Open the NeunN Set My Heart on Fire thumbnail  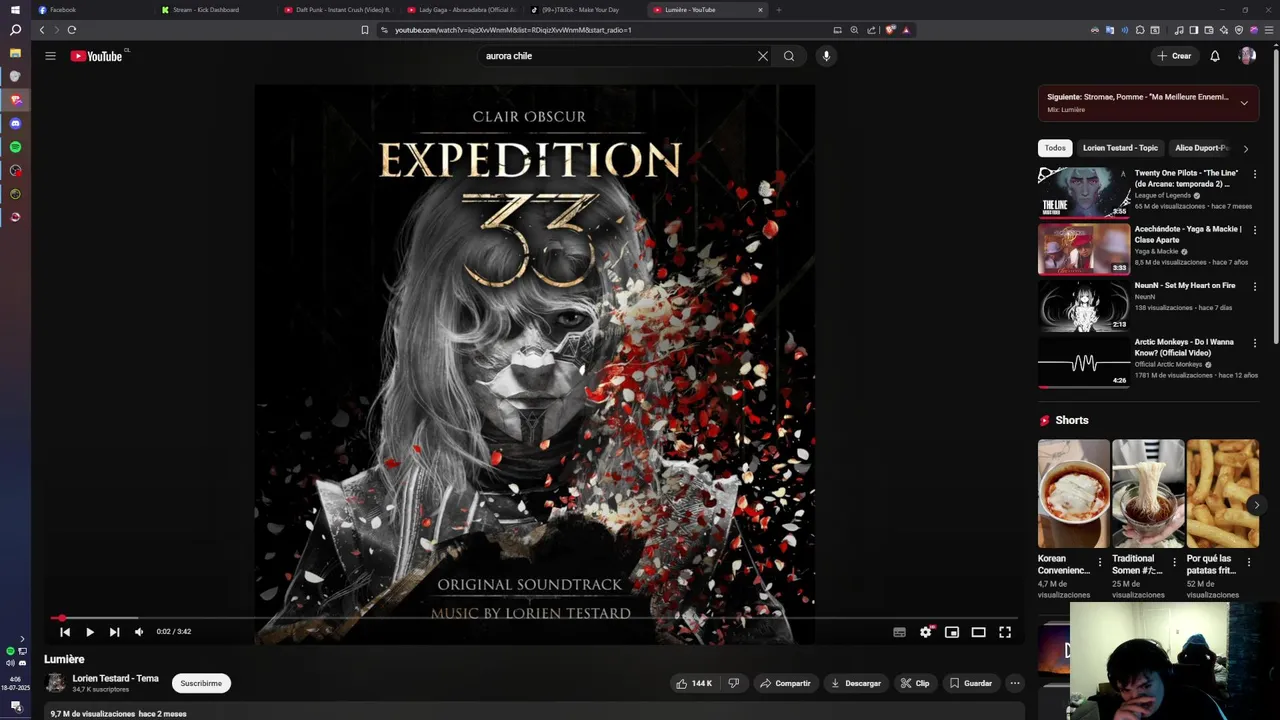point(1084,305)
